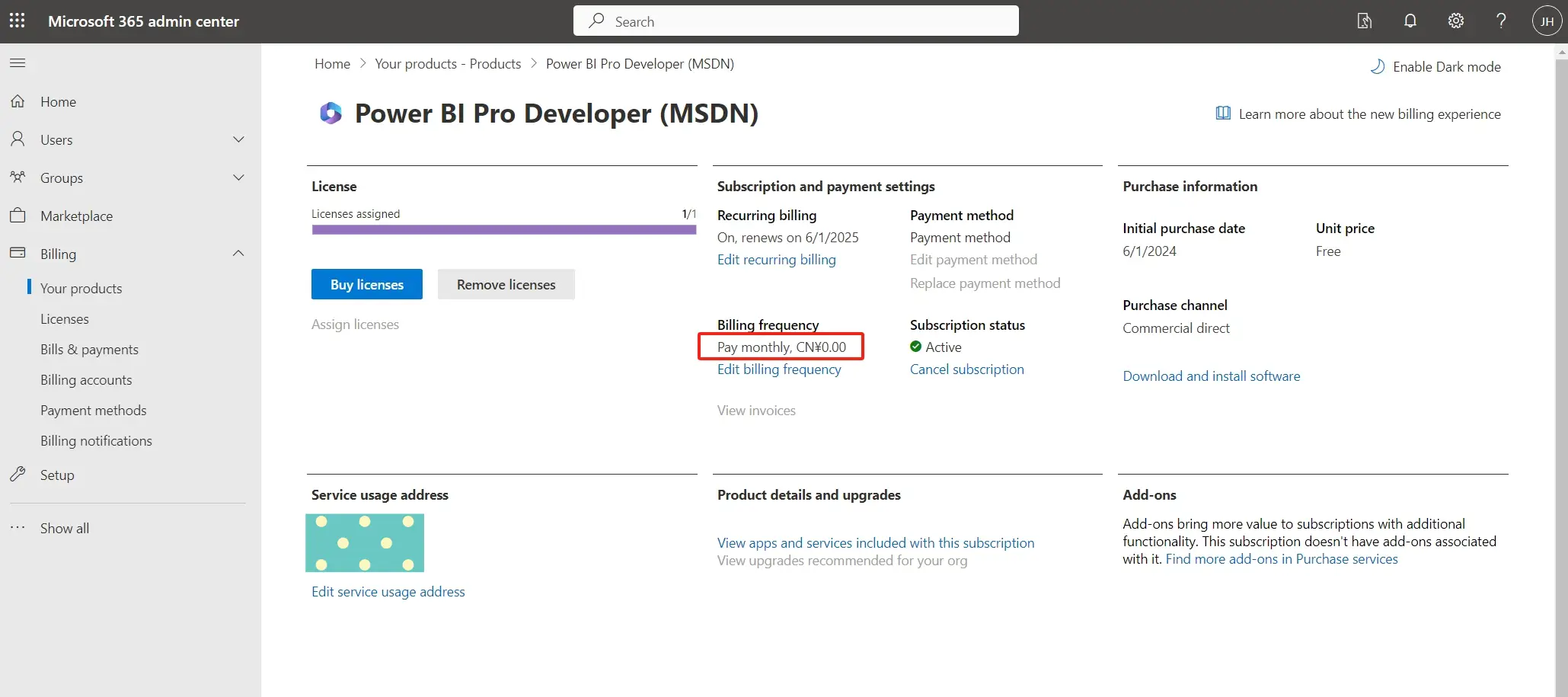Enable Dark mode
The image size is (1568, 697).
1435,67
